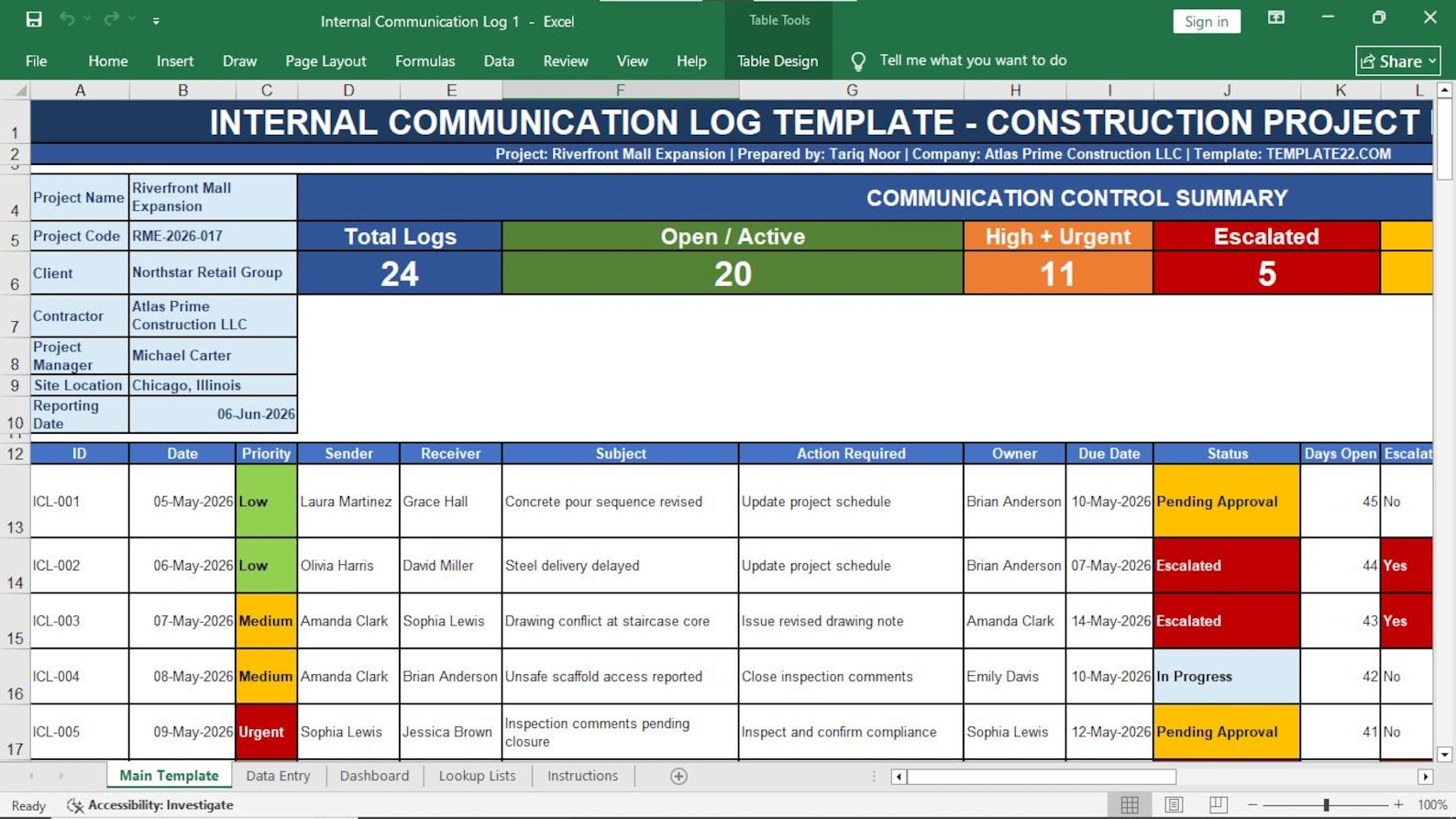Click the zoom in plus button

(x=1398, y=804)
